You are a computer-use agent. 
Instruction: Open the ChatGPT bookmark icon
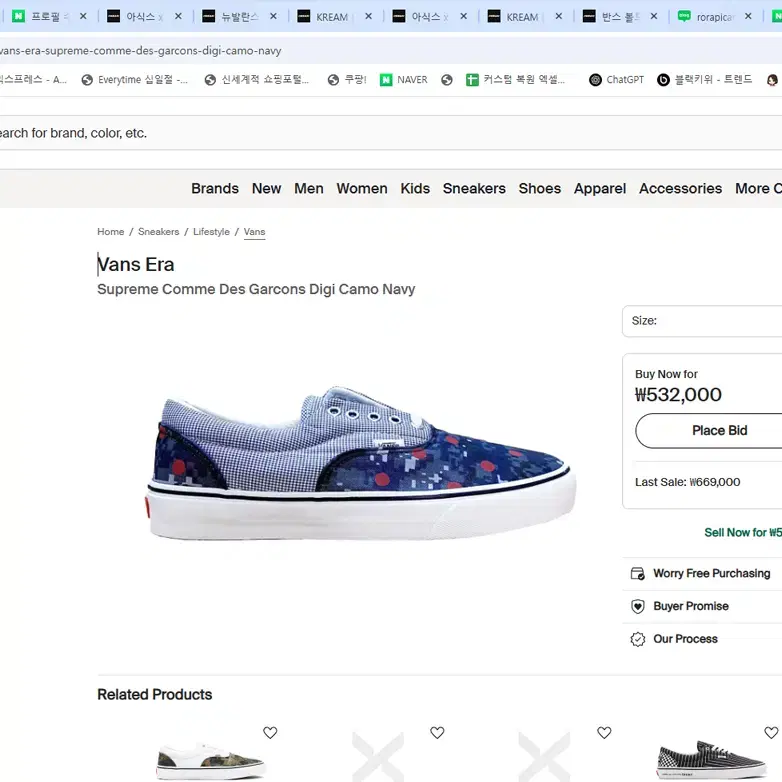pyautogui.click(x=595, y=80)
